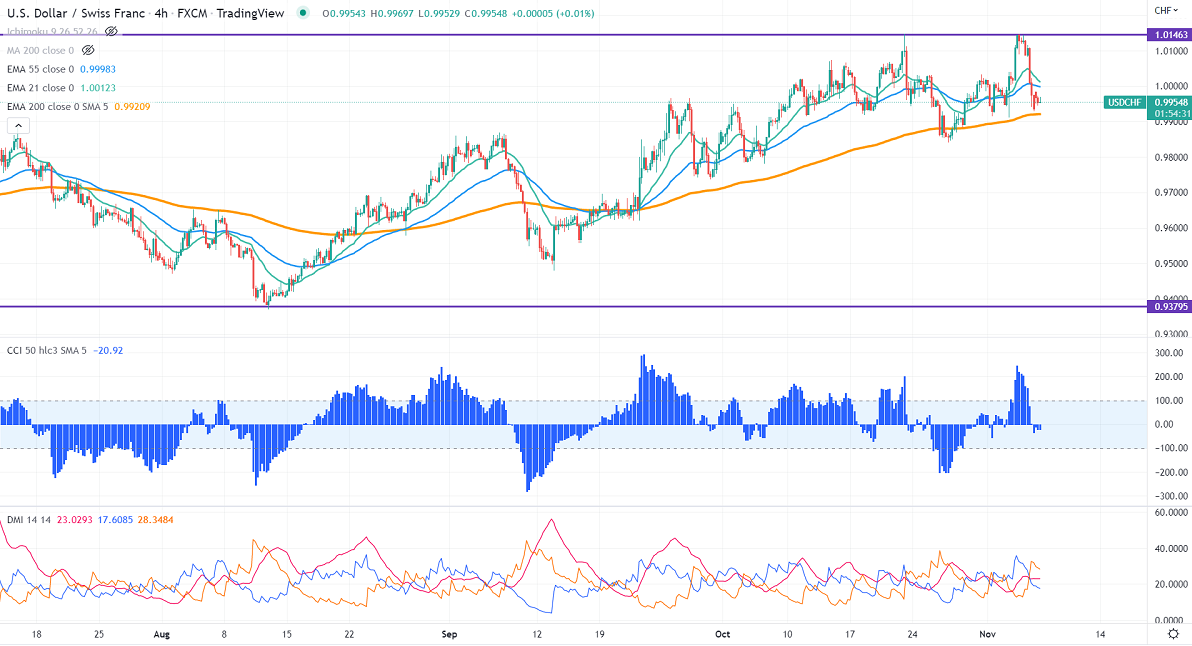
Task: Click the Sep label on time axis
Action: pos(449,634)
